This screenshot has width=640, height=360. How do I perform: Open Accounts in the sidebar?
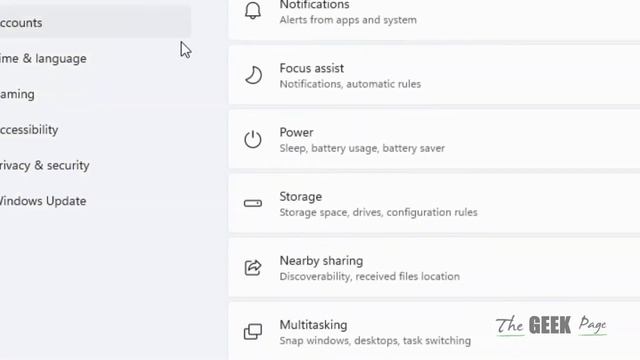(x=95, y=22)
